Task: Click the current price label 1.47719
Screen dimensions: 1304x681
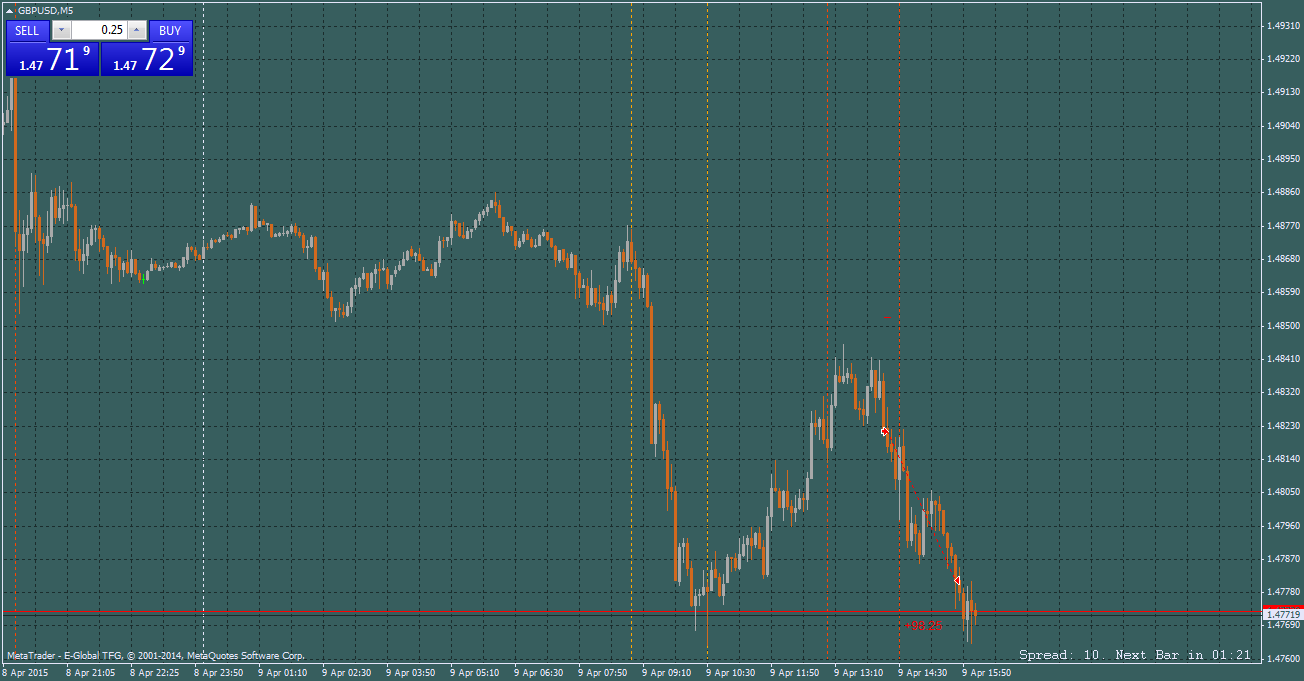Action: [1283, 613]
